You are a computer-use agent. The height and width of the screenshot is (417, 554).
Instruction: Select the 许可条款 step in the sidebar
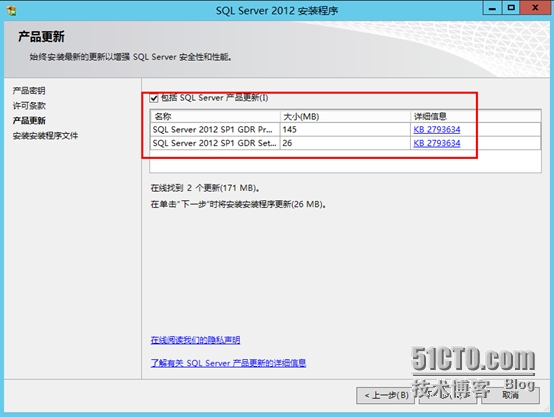pyautogui.click(x=29, y=106)
